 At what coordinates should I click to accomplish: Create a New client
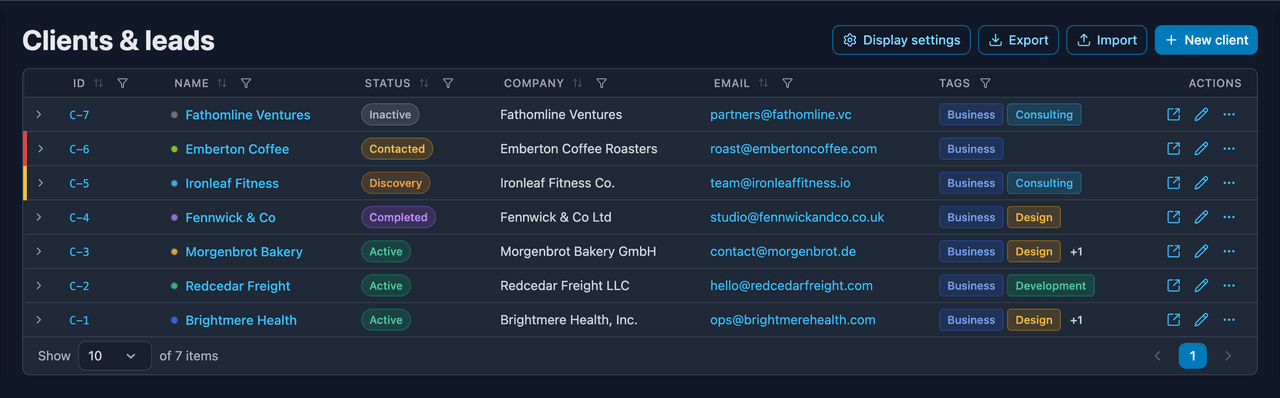click(x=1206, y=40)
